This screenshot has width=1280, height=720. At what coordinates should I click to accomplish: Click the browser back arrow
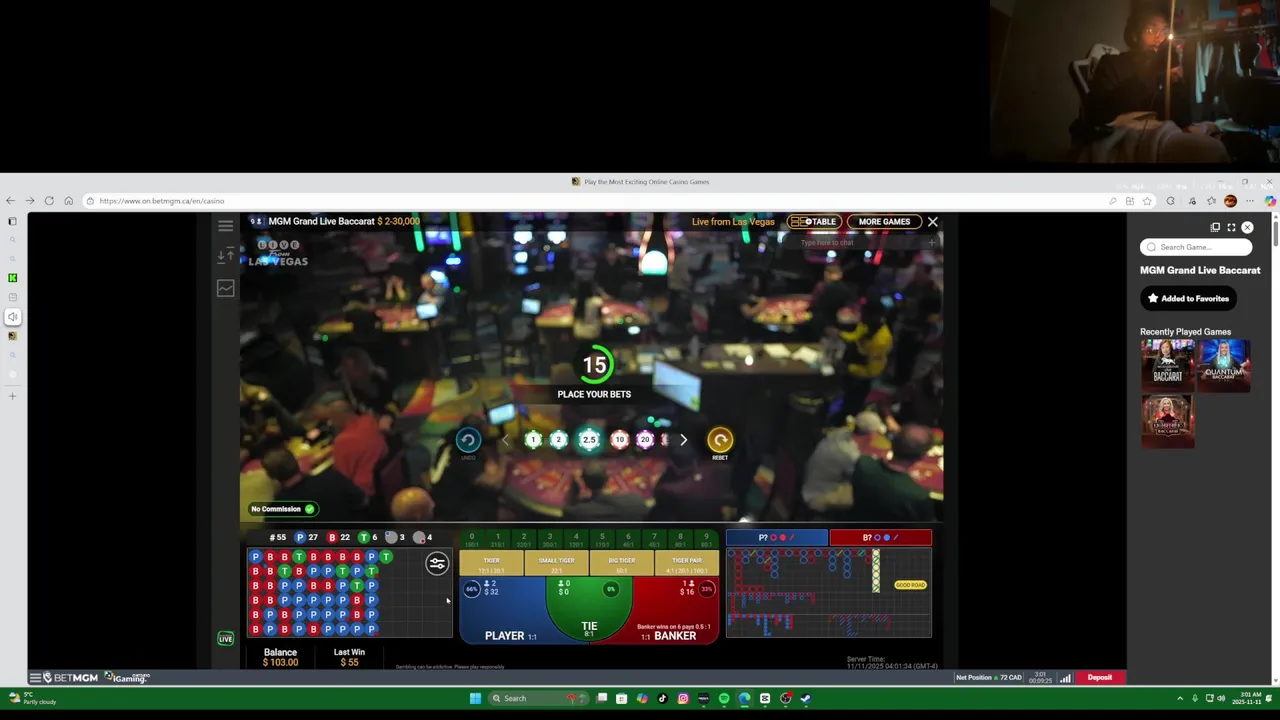point(10,201)
